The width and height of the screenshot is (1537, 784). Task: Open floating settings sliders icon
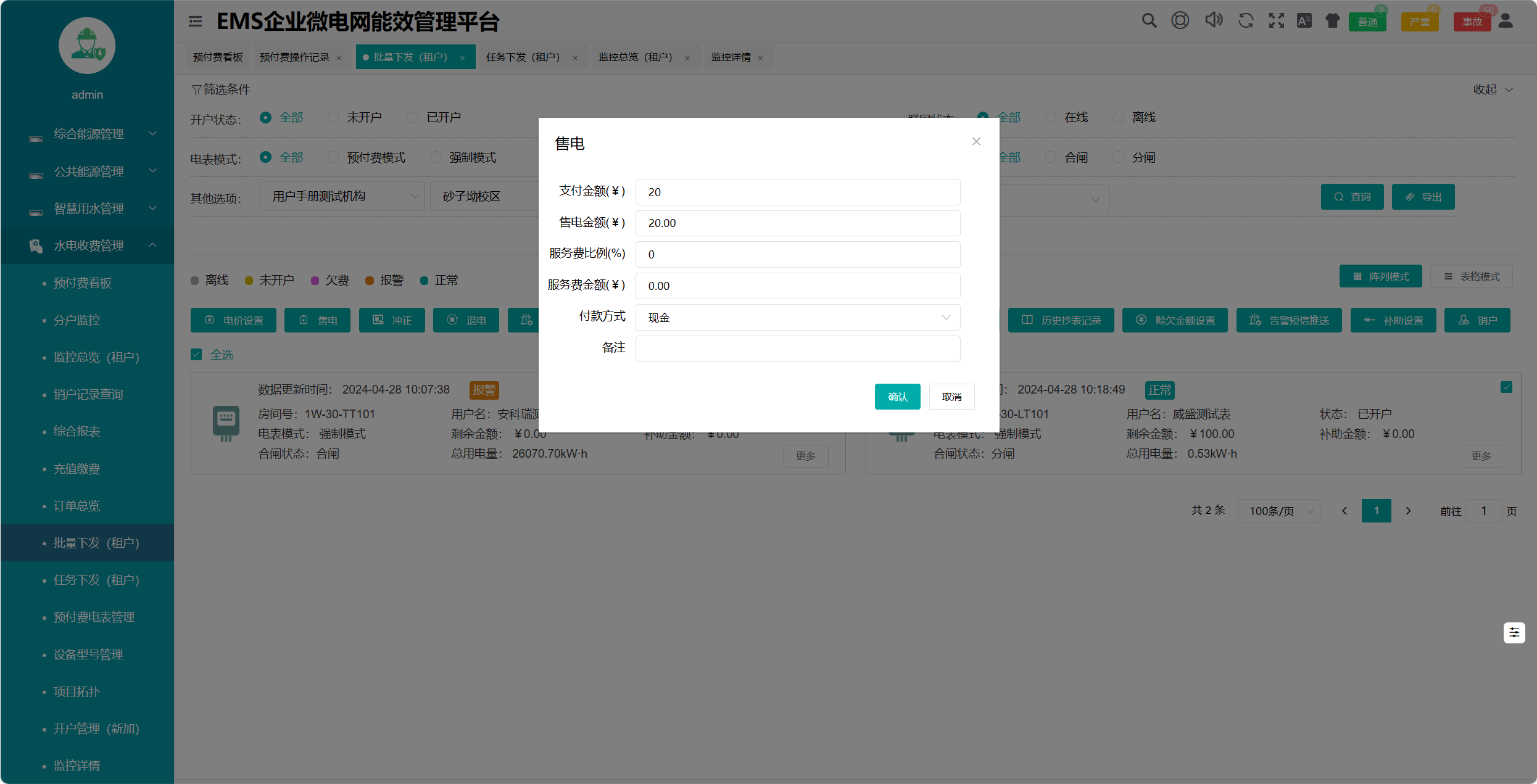click(1514, 632)
